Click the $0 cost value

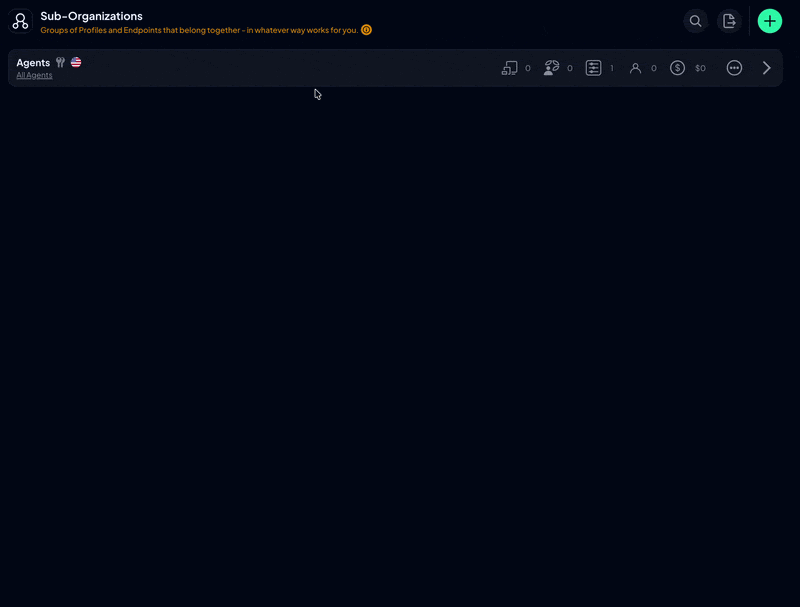click(x=701, y=68)
